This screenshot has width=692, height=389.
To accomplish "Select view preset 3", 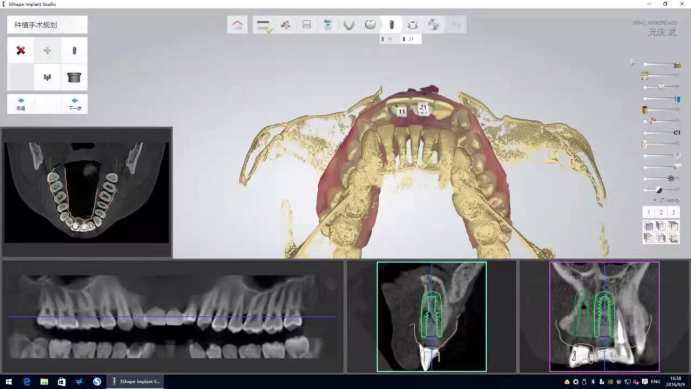I will point(673,212).
